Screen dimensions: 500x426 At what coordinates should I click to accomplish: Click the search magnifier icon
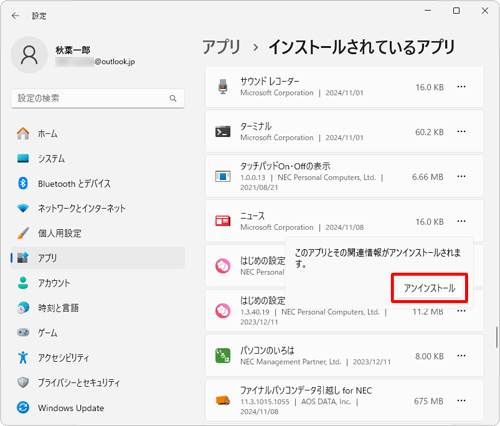click(x=173, y=98)
